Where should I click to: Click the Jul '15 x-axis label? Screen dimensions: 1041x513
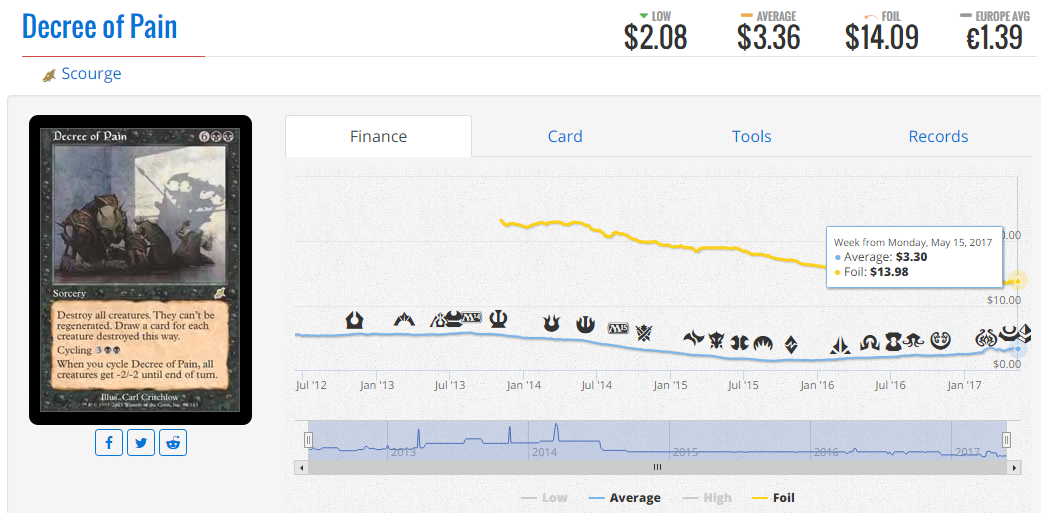[x=743, y=385]
